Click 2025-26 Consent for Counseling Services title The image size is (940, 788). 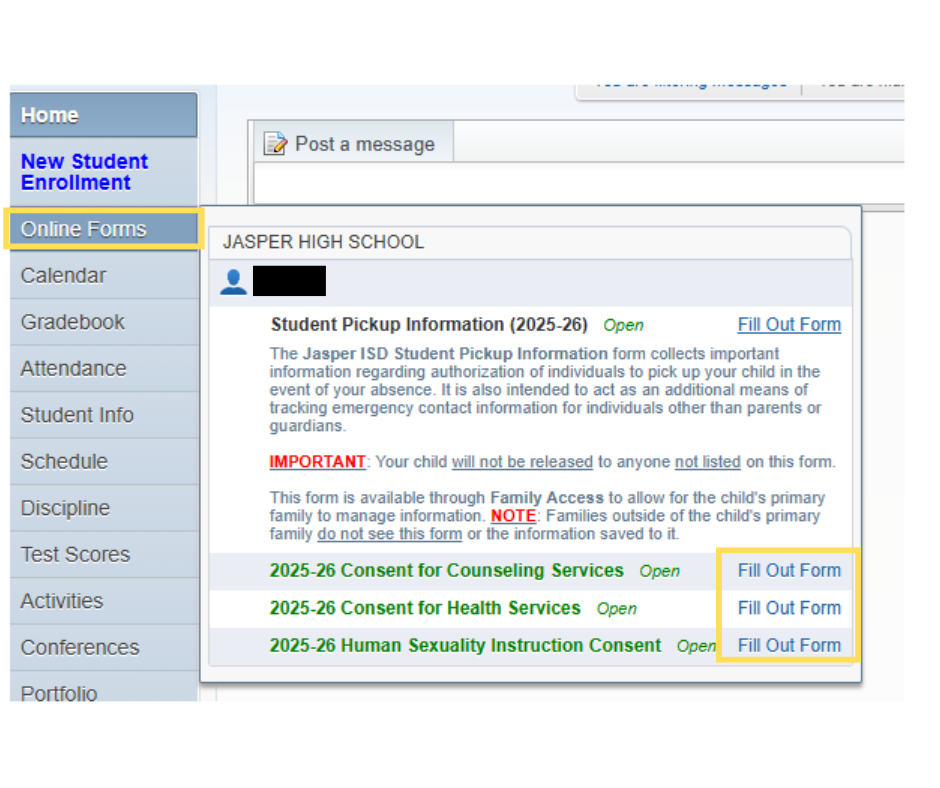pyautogui.click(x=447, y=570)
